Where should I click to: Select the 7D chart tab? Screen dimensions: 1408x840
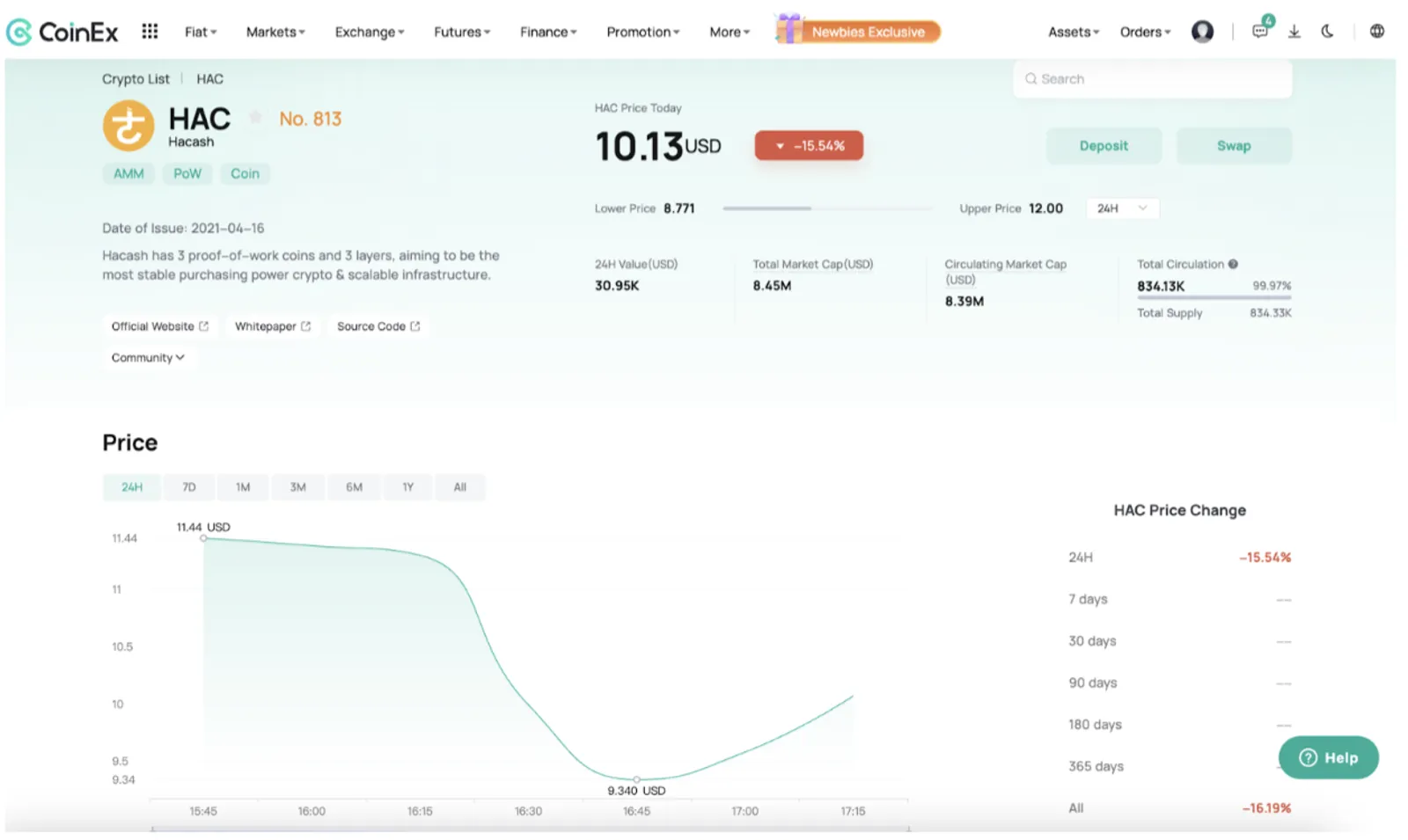189,487
